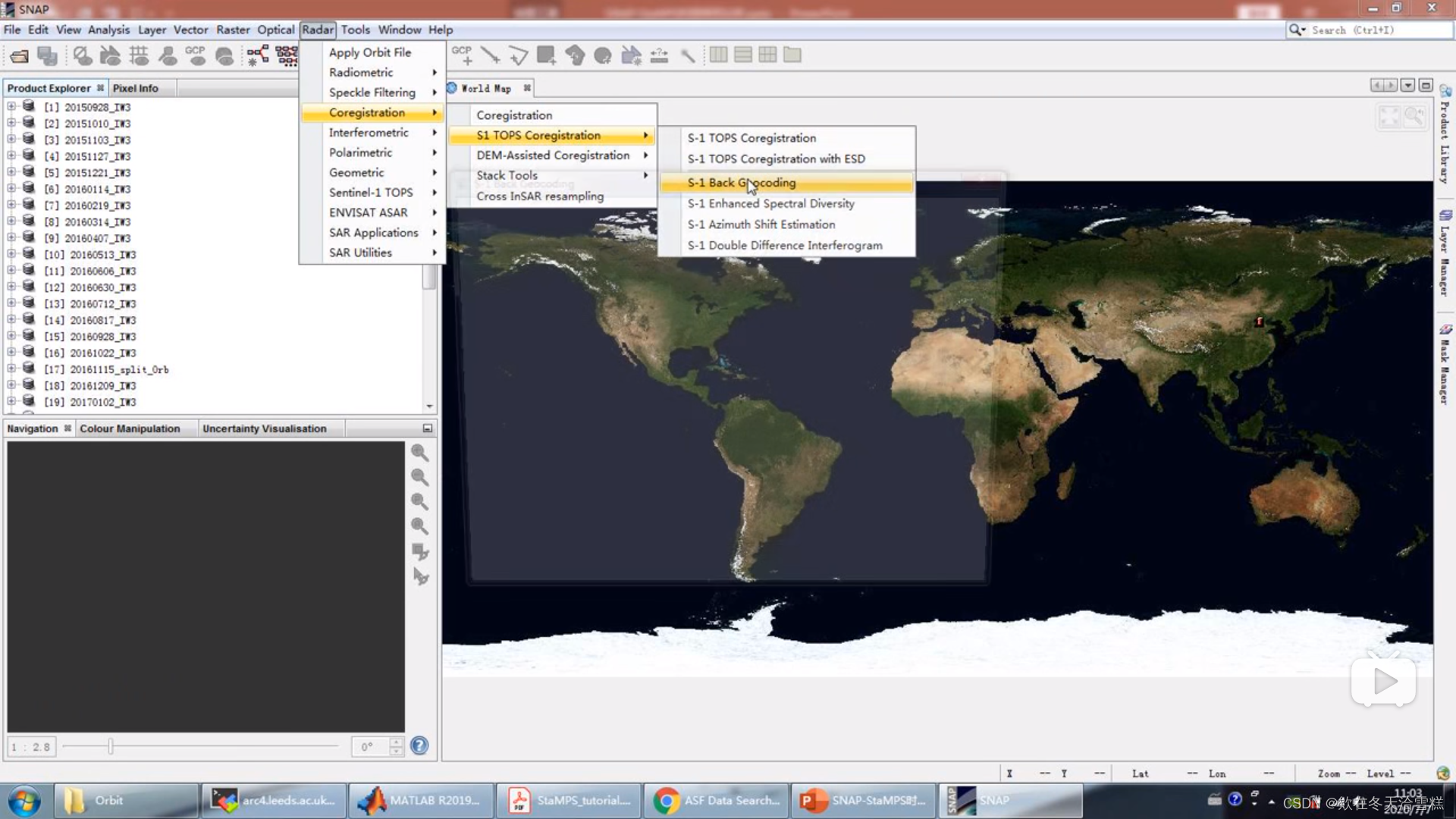Click the GCP manager toolbar icon
1456x819 pixels.
click(196, 55)
